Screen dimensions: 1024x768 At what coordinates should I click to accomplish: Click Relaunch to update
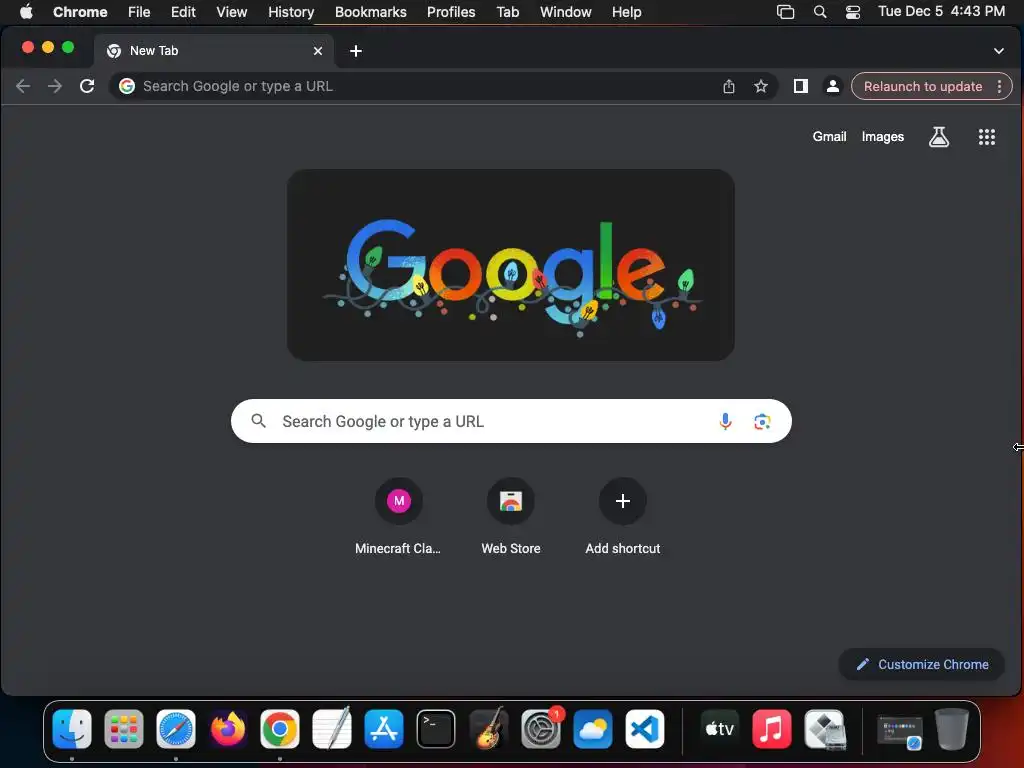pos(923,86)
